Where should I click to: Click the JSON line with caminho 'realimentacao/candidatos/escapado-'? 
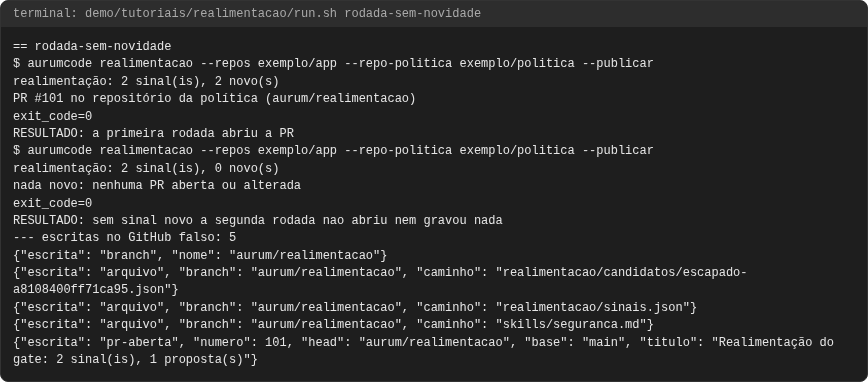click(x=380, y=272)
